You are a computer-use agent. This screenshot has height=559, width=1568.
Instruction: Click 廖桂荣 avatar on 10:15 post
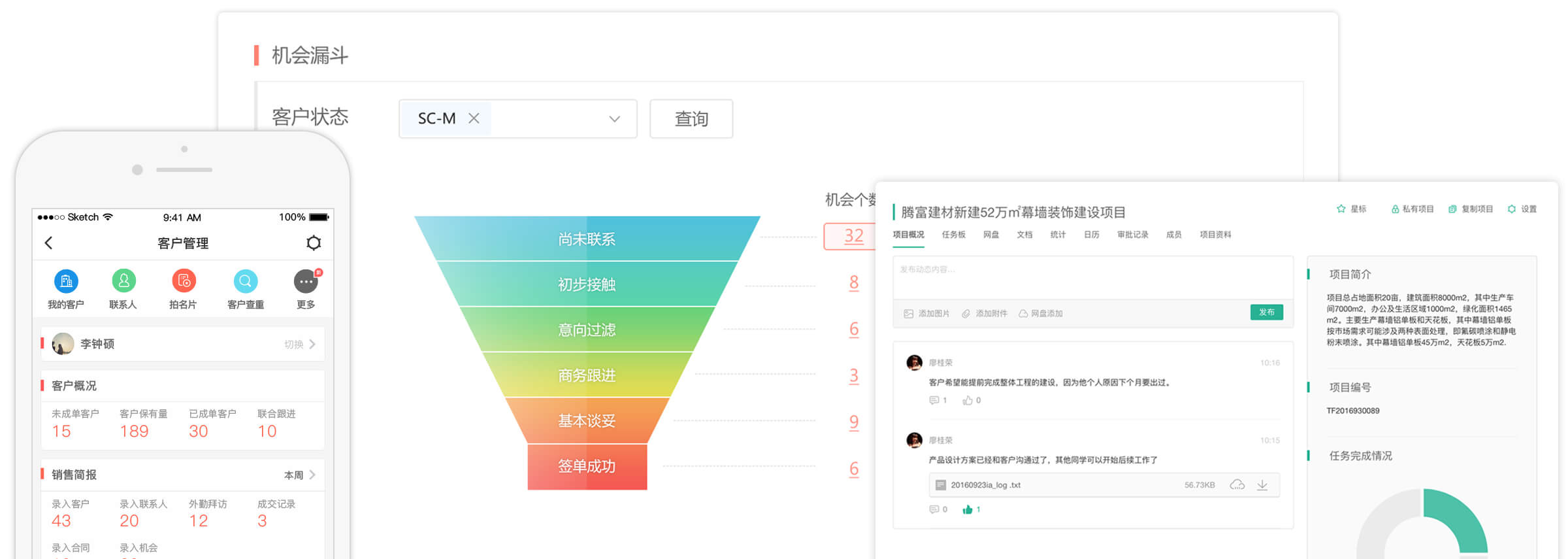(x=915, y=440)
